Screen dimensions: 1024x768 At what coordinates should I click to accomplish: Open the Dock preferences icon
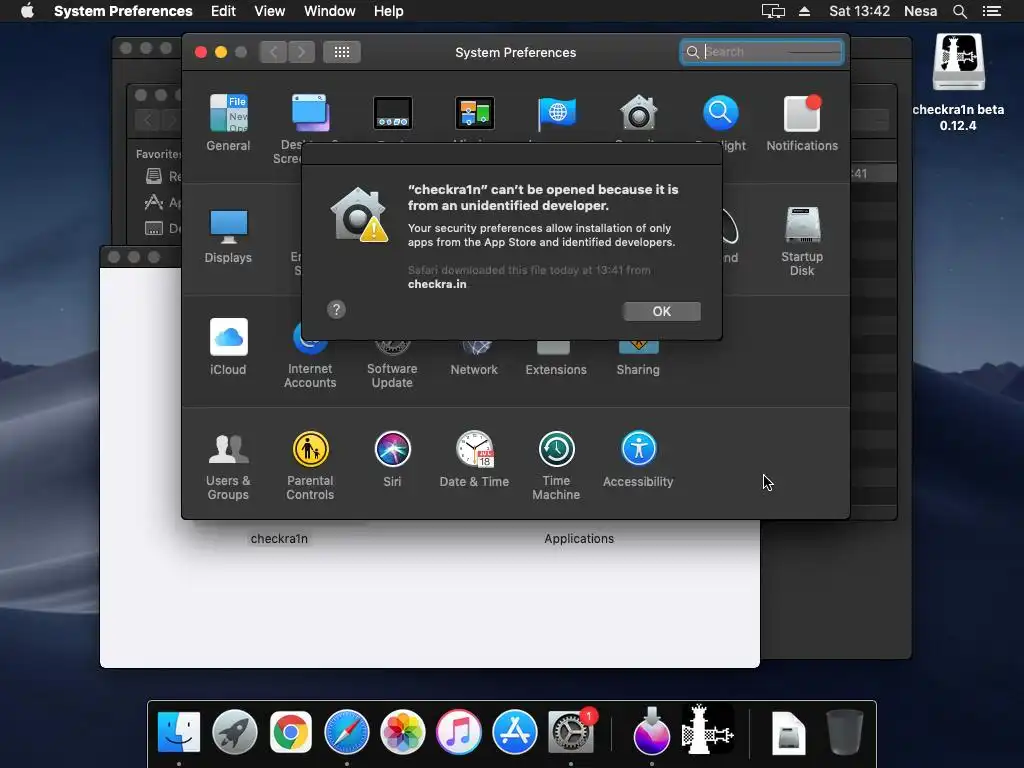392,114
